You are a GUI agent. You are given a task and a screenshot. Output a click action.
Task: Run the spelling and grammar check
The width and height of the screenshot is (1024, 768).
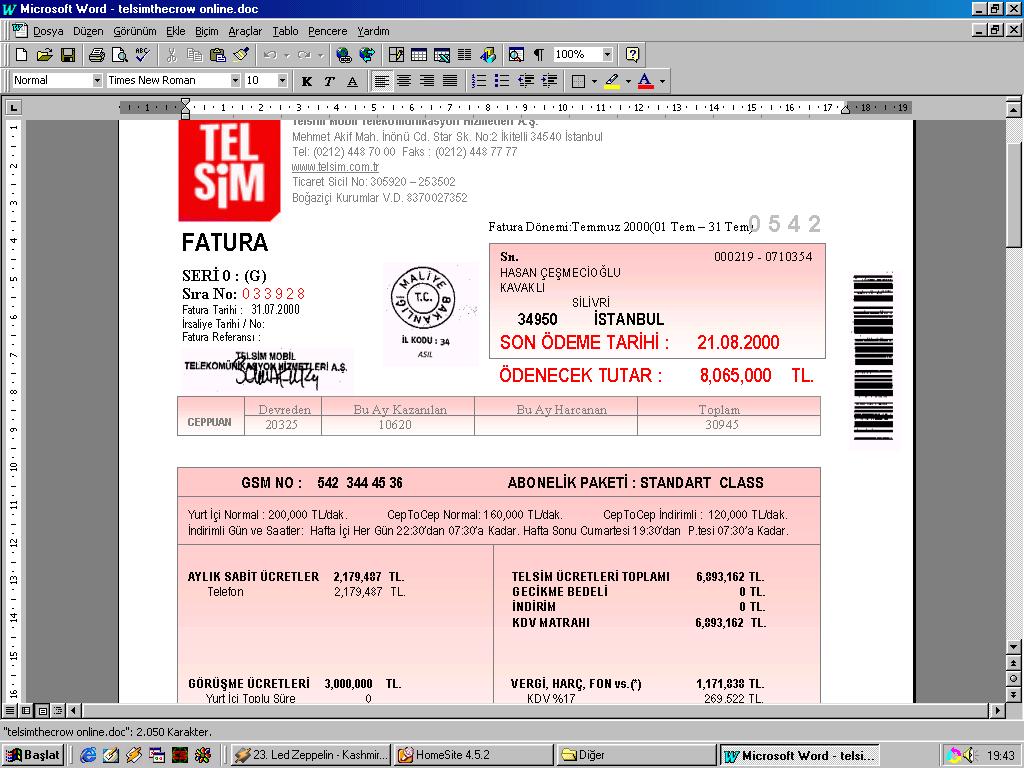(142, 55)
